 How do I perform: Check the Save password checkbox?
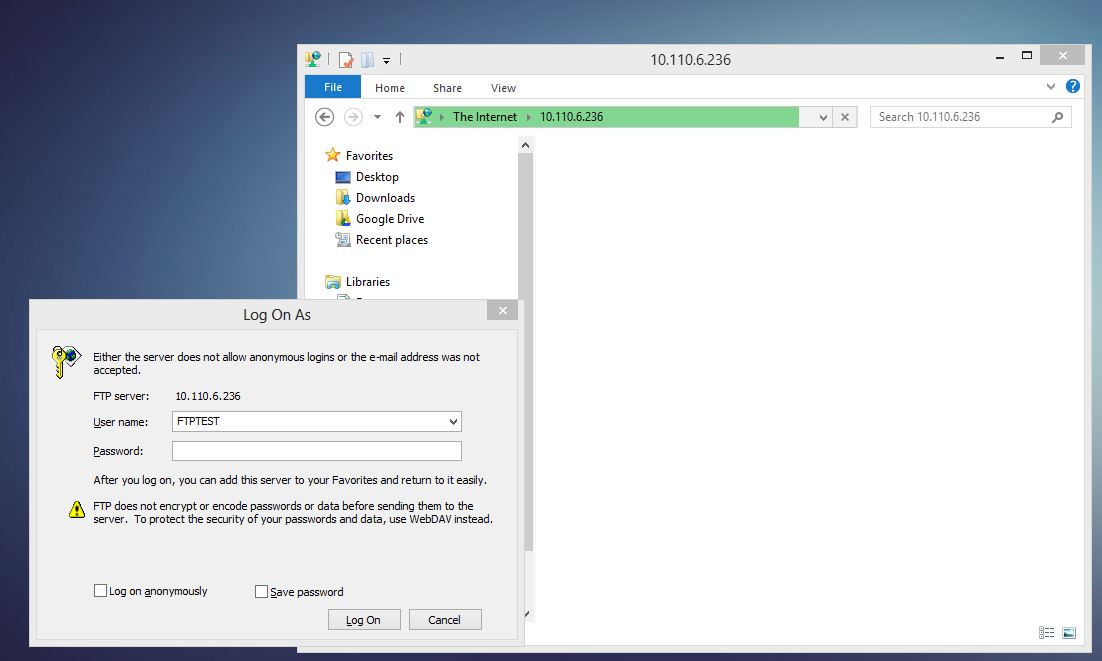pyautogui.click(x=260, y=590)
